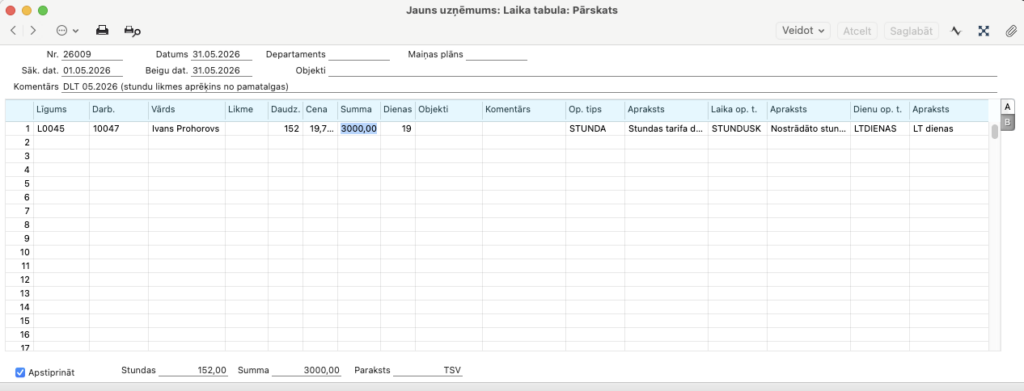Image resolution: width=1024 pixels, height=391 pixels.
Task: Click the green window zoom button
Action: [x=43, y=10]
